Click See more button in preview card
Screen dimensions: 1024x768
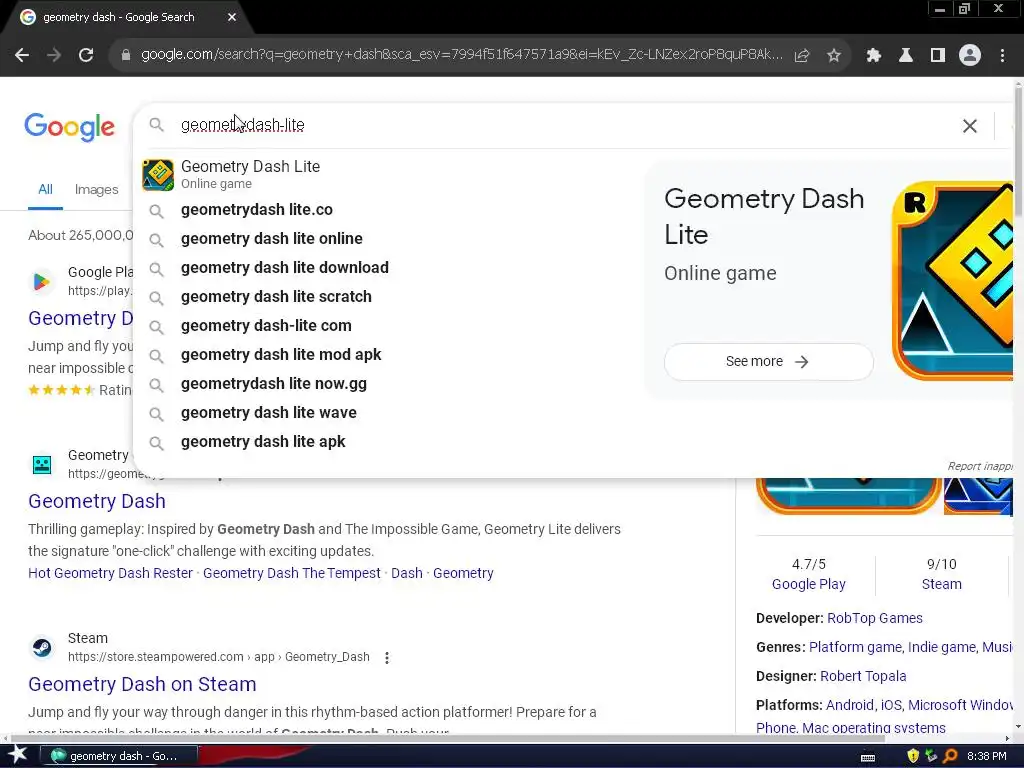[x=768, y=361]
